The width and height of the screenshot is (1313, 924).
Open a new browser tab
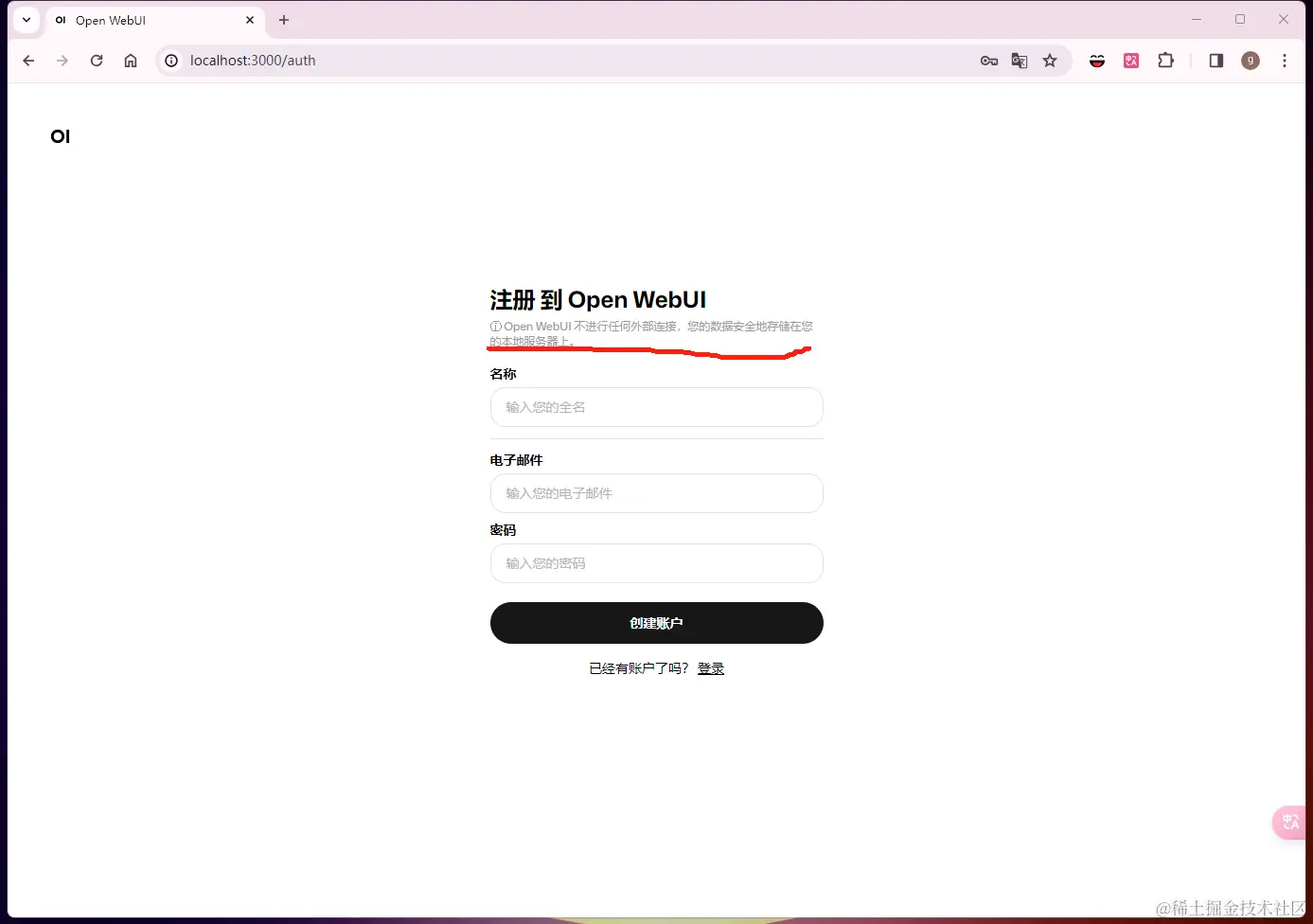click(284, 20)
